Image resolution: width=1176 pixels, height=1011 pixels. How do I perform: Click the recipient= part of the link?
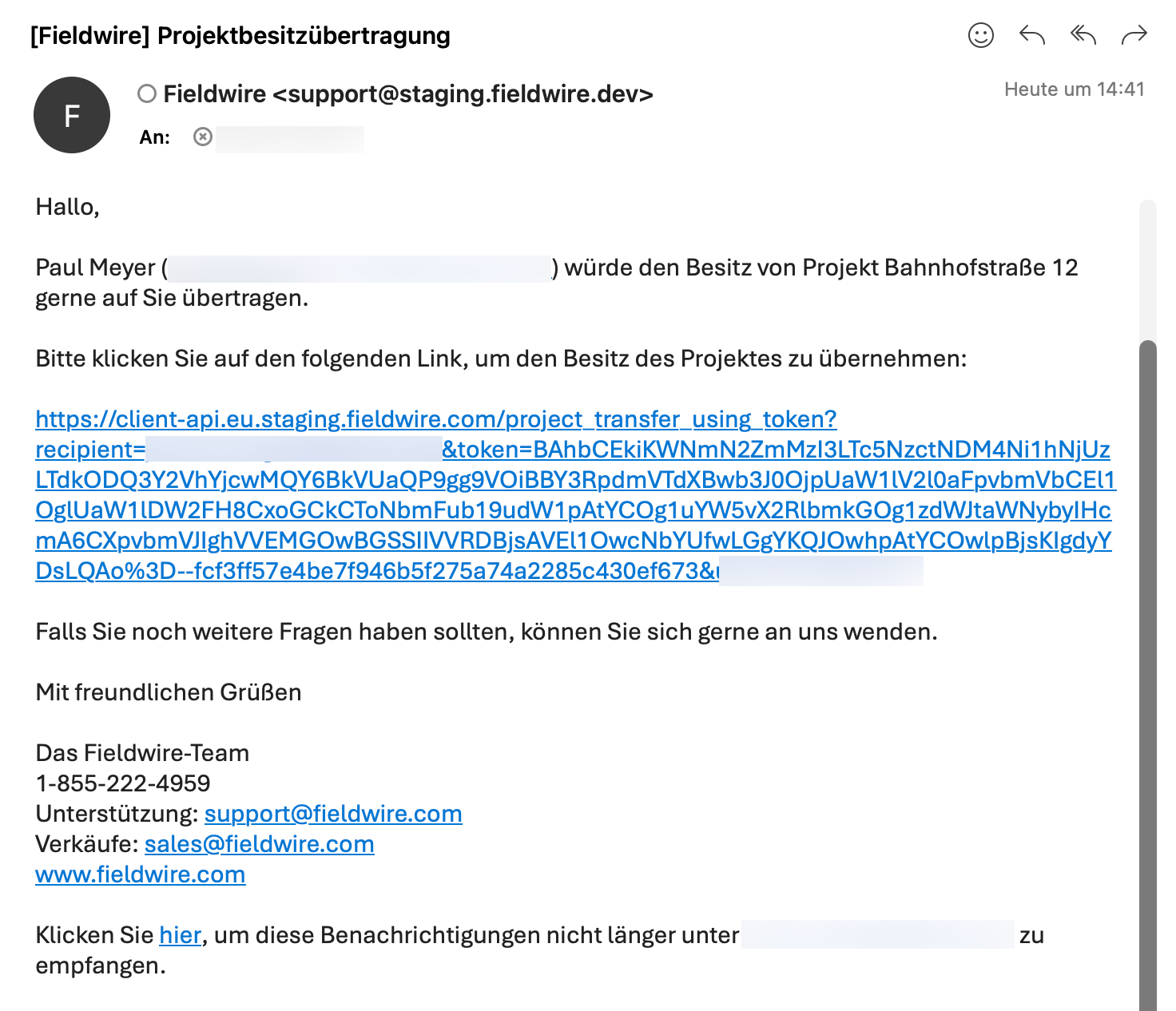(90, 450)
